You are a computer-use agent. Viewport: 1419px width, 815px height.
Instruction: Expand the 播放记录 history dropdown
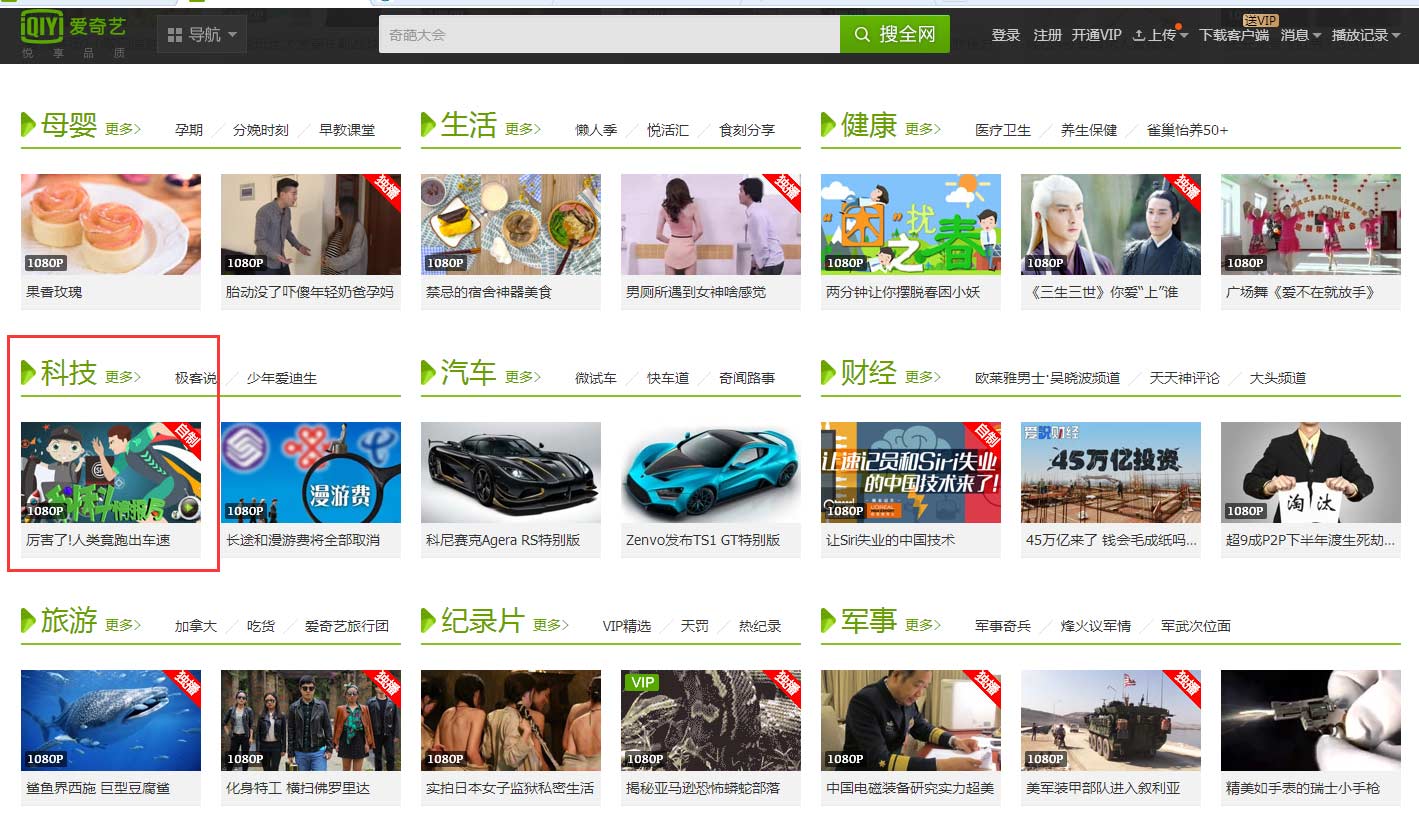1366,35
